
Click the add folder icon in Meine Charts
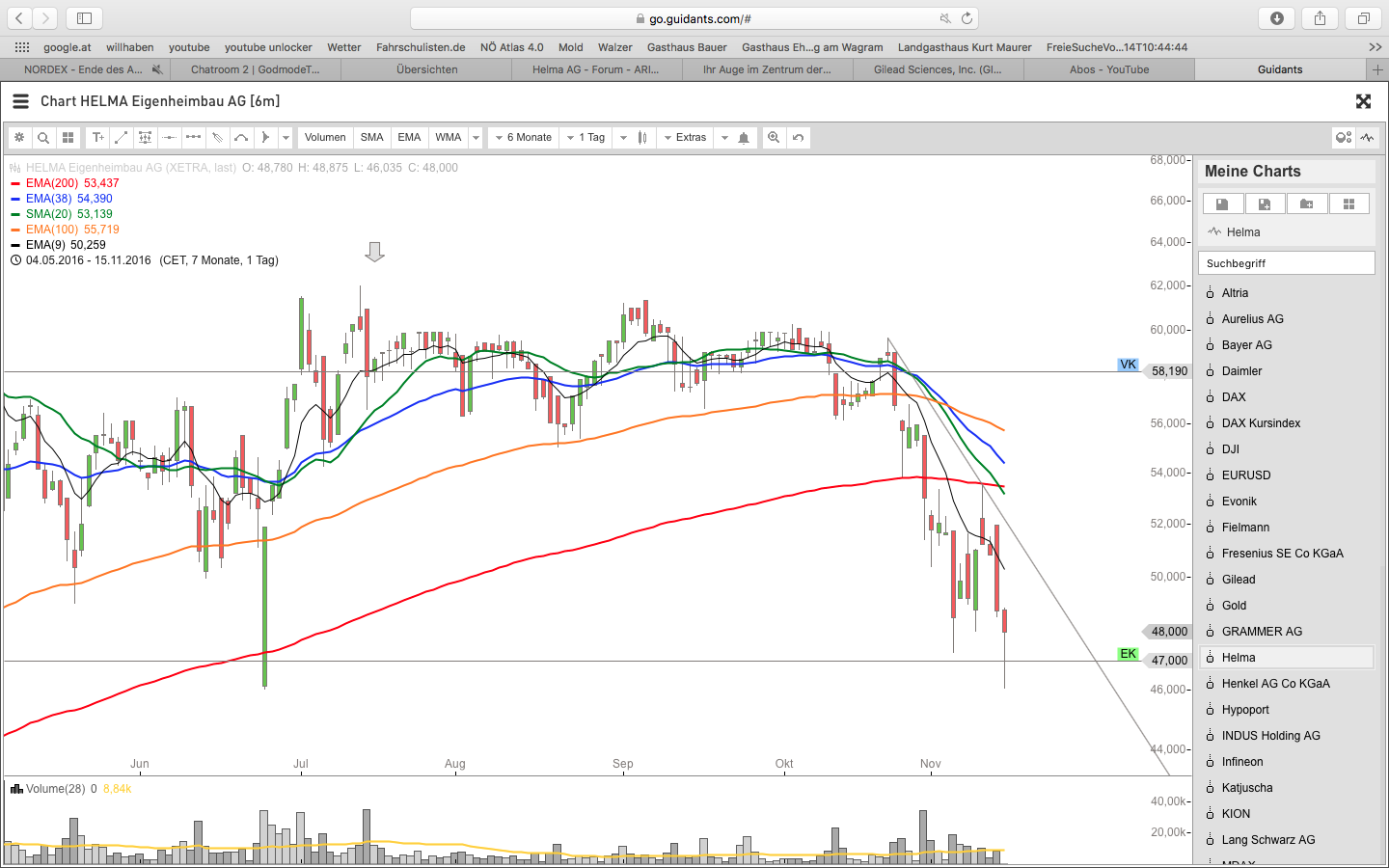1307,203
